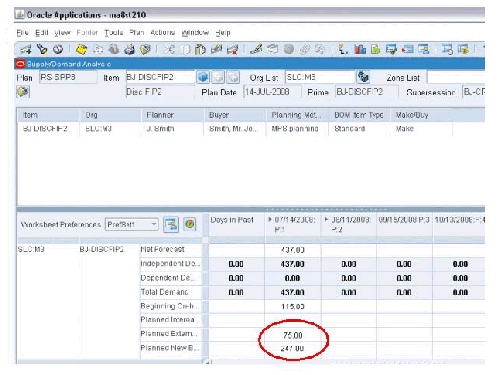The height and width of the screenshot is (375, 500).
Task: Click the 09/15/2008 P3 column header
Action: click(x=404, y=225)
